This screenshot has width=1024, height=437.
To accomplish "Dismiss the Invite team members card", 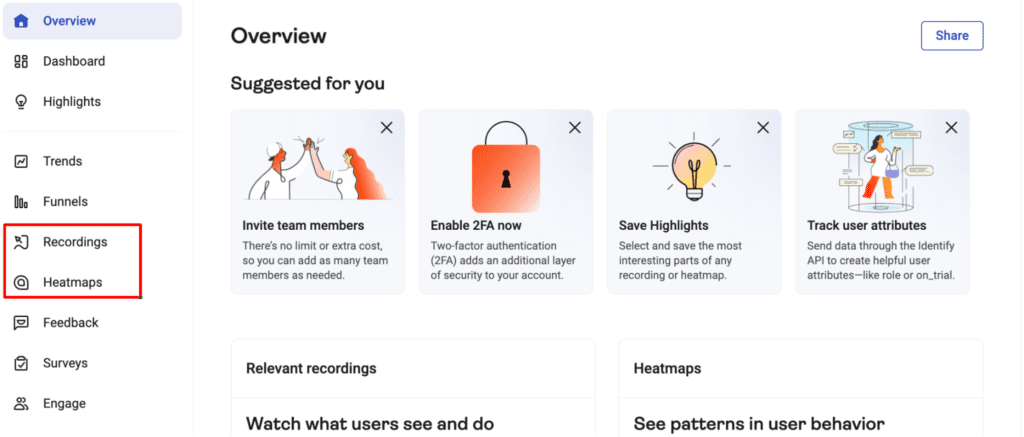I will tap(387, 127).
